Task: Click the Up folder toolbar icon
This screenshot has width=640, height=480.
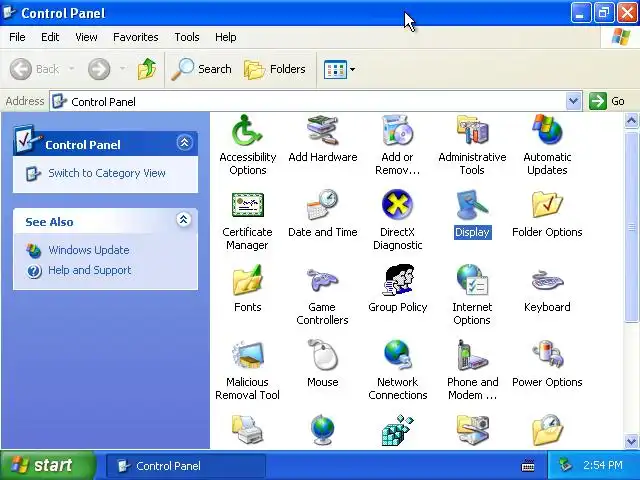Action: (147, 69)
